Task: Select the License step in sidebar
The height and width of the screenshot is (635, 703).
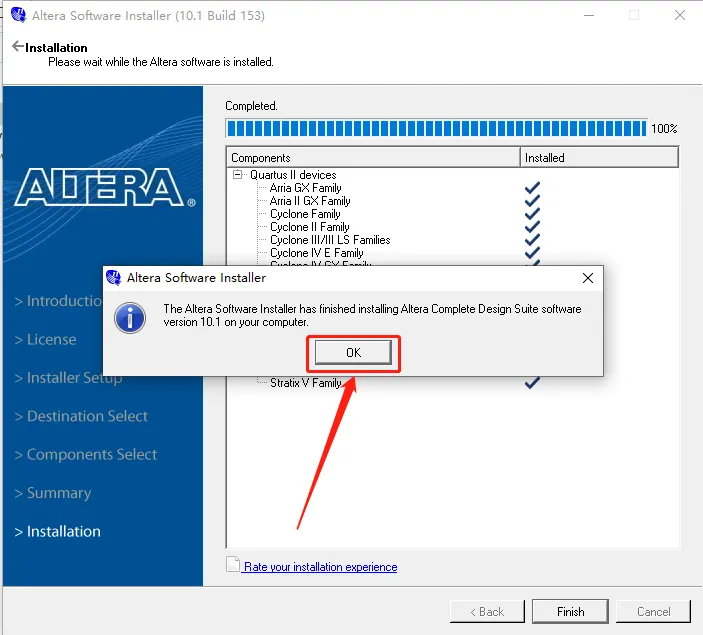Action: (x=45, y=339)
